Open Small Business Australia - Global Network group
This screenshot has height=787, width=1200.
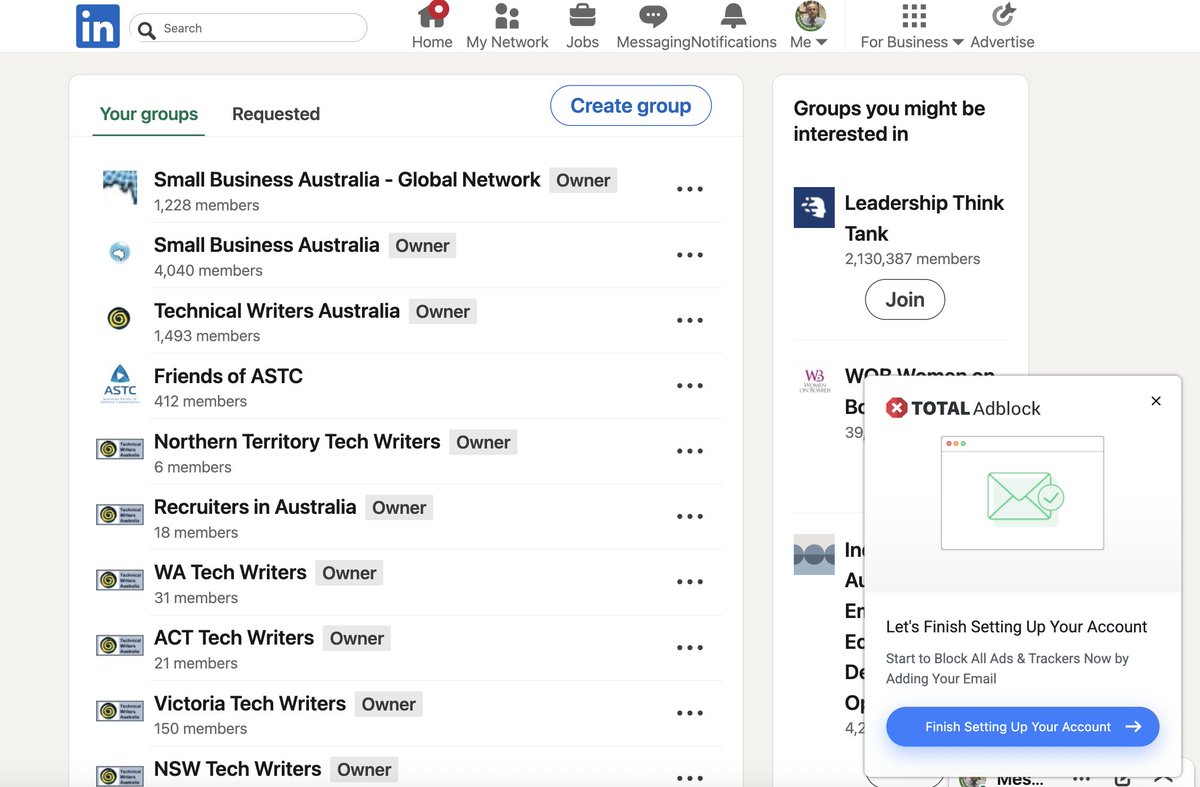tap(347, 180)
